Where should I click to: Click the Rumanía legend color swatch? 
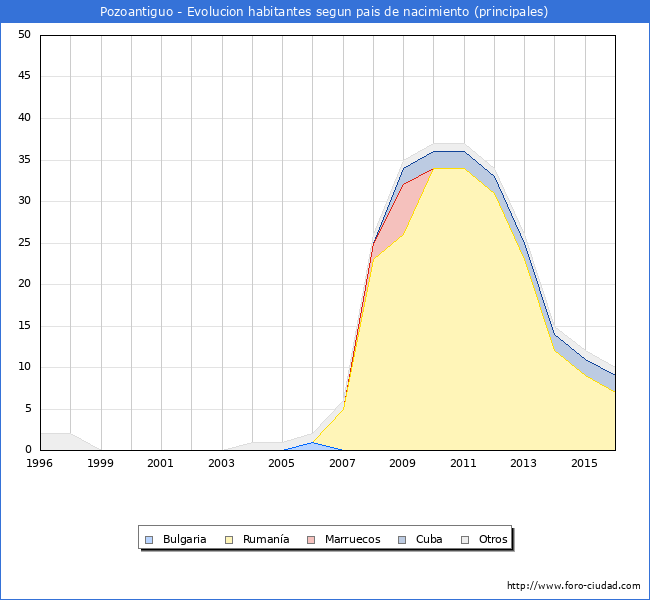229,539
